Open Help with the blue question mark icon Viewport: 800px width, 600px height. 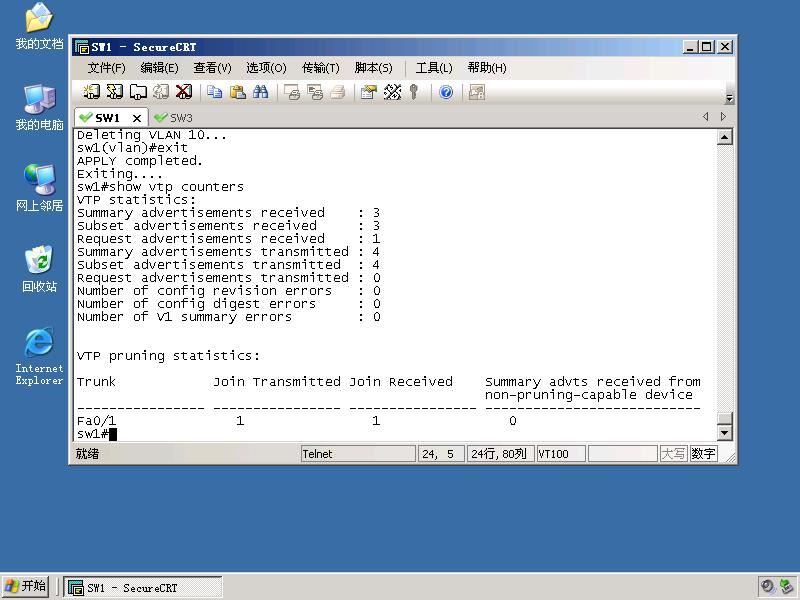[x=446, y=92]
